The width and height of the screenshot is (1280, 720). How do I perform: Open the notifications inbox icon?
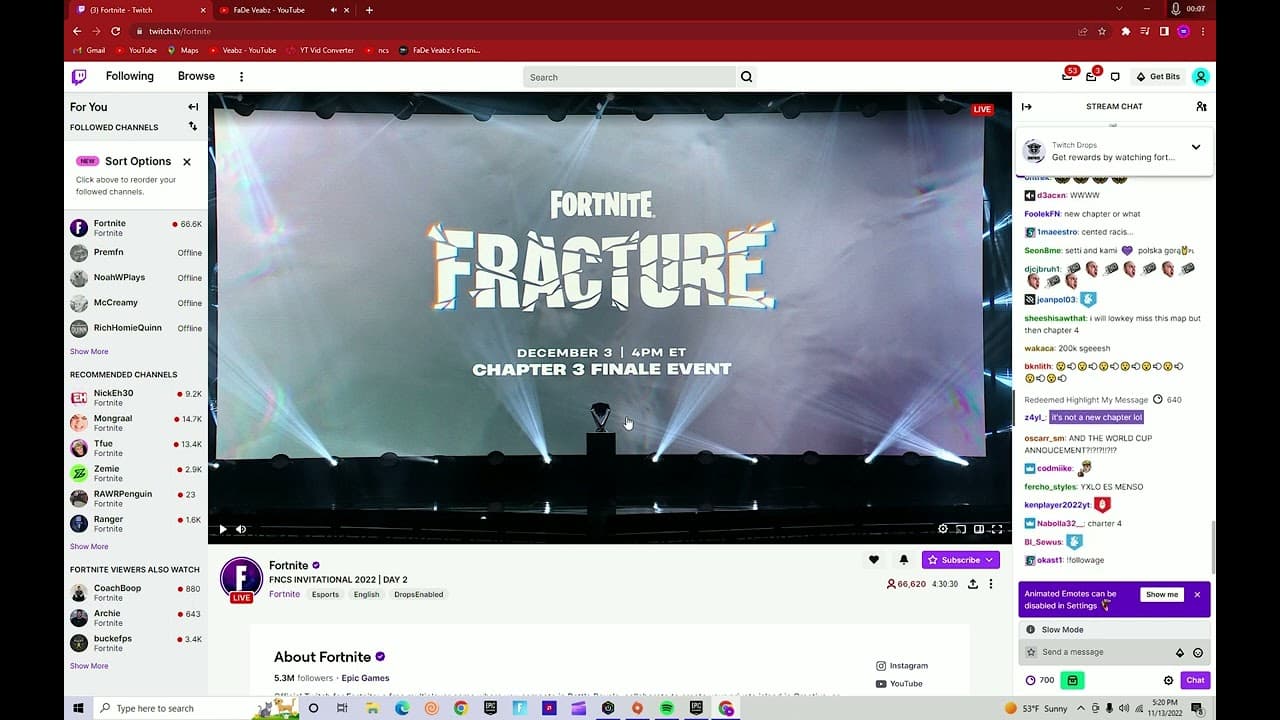pos(1091,77)
